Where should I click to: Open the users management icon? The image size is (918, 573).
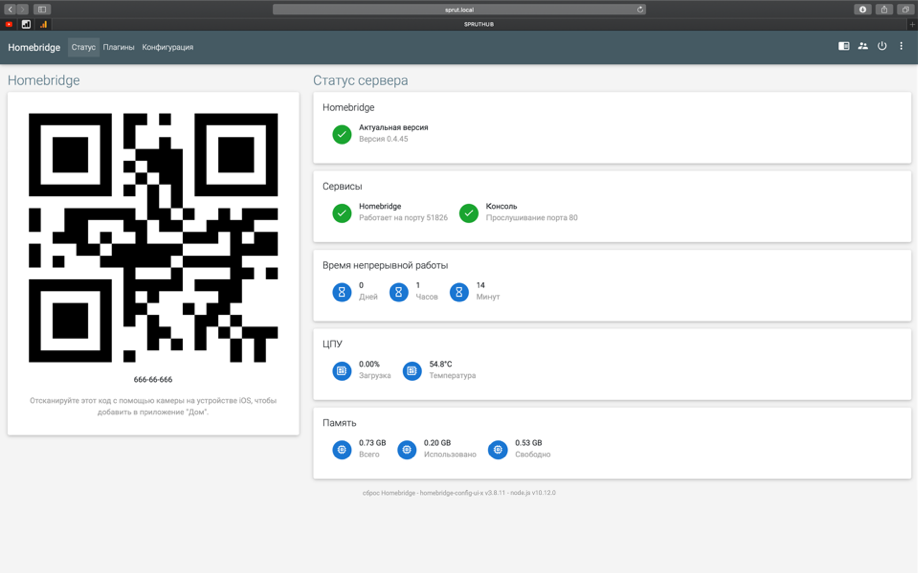tap(863, 46)
